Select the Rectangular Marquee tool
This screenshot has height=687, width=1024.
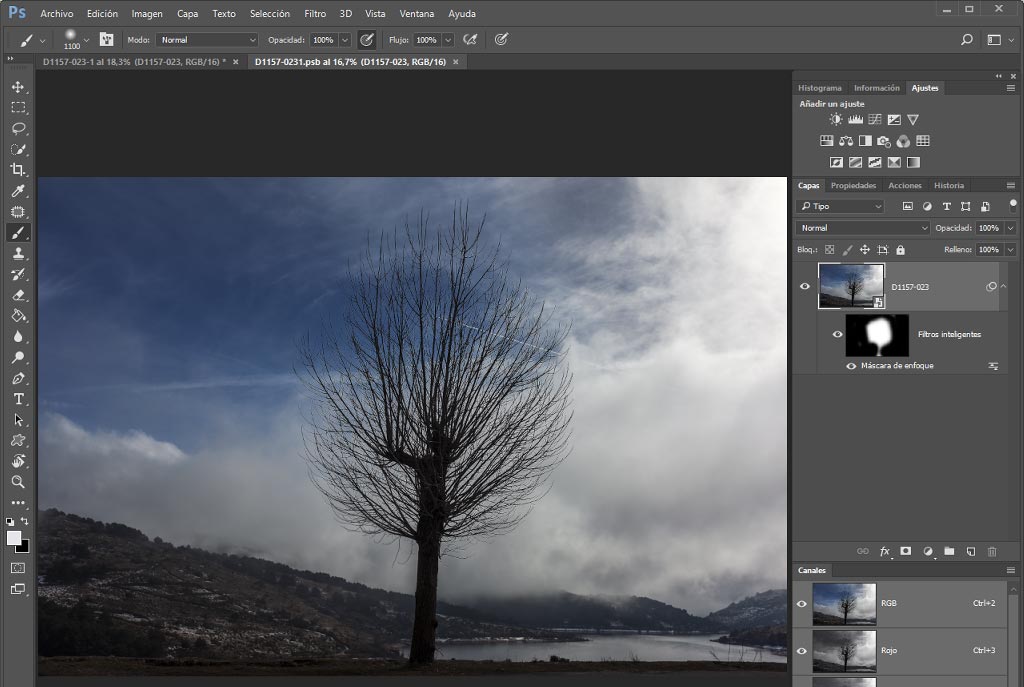[18, 108]
